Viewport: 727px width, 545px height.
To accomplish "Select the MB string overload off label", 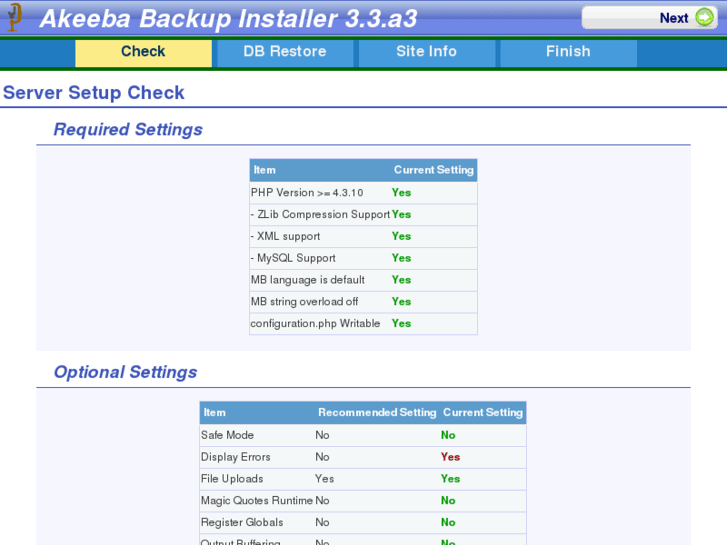I will (304, 301).
